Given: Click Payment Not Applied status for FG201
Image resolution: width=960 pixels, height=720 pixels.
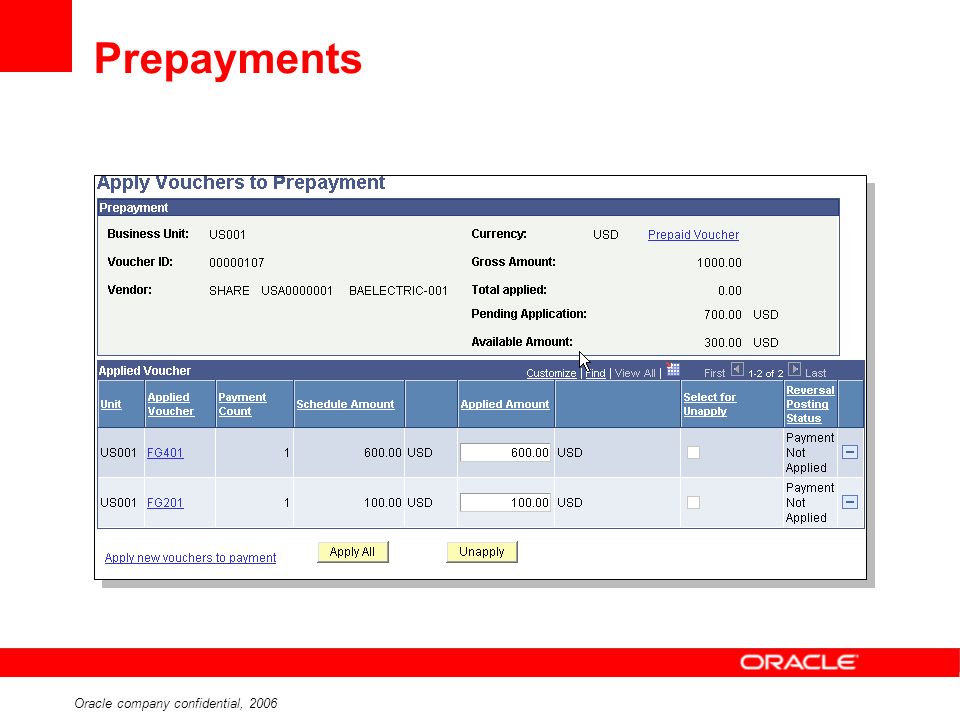Looking at the screenshot, I should (x=809, y=503).
